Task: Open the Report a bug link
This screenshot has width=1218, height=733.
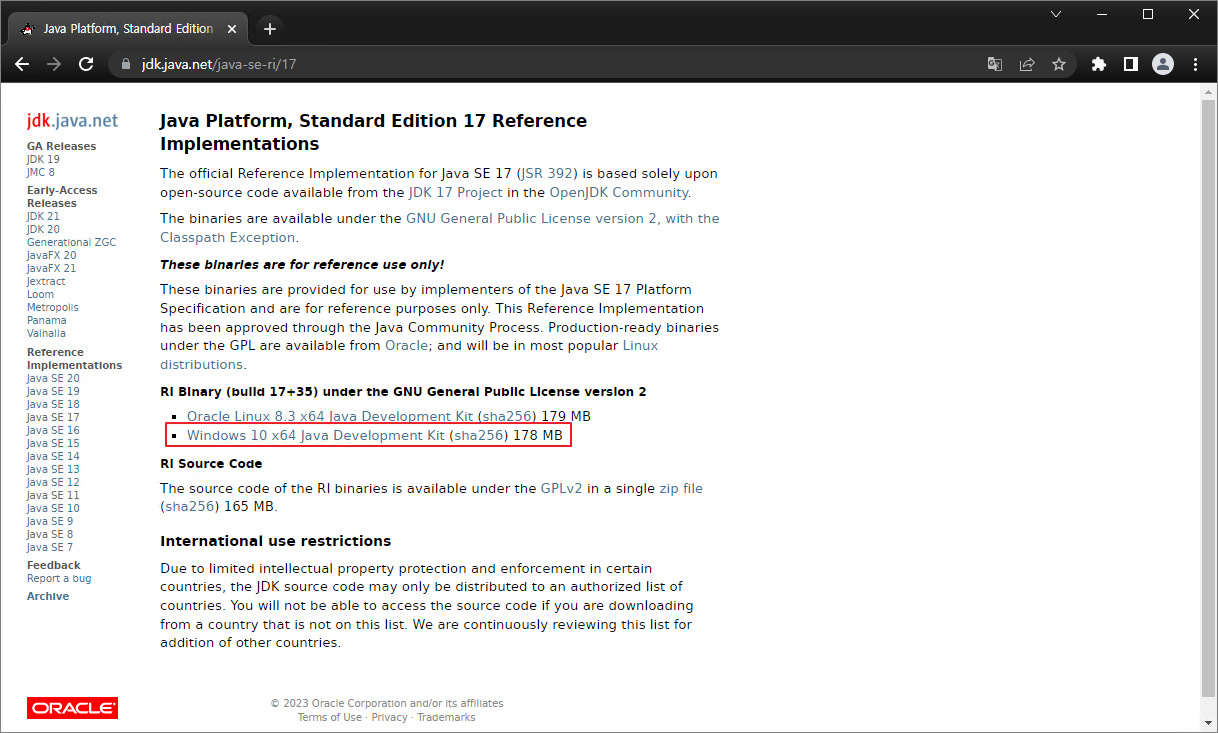Action: [x=59, y=578]
